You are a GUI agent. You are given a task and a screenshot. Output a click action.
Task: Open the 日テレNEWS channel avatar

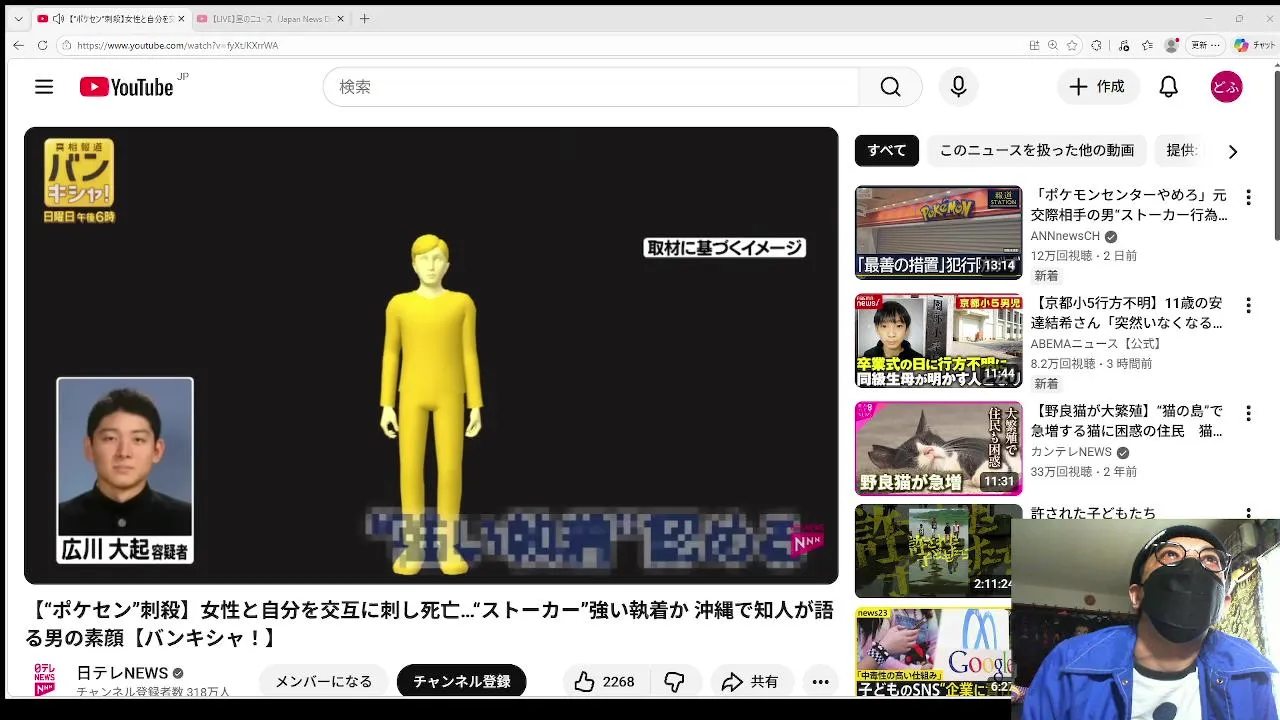(x=44, y=680)
